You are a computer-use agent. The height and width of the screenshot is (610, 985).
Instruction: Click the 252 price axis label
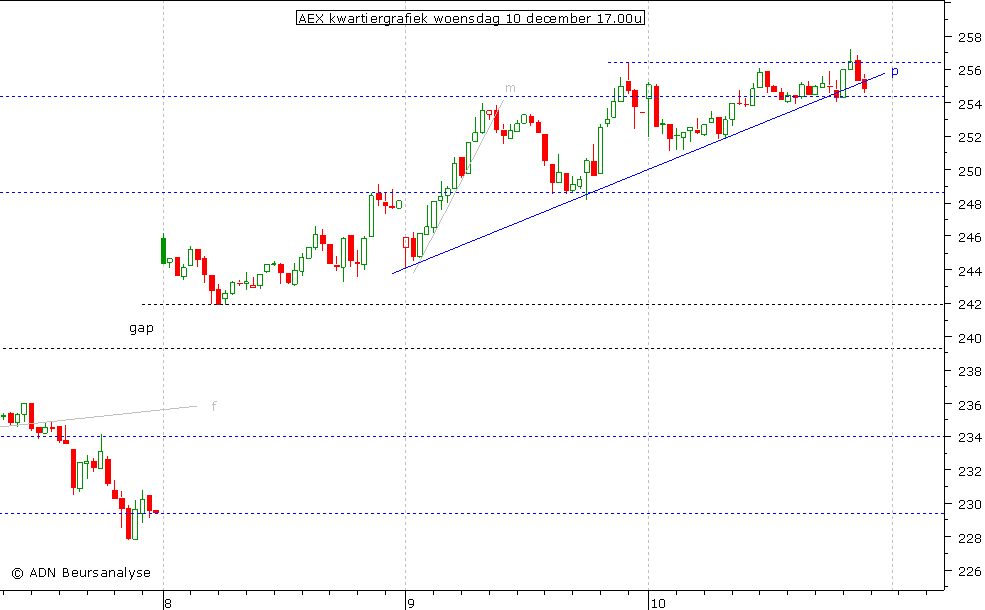pyautogui.click(x=969, y=138)
